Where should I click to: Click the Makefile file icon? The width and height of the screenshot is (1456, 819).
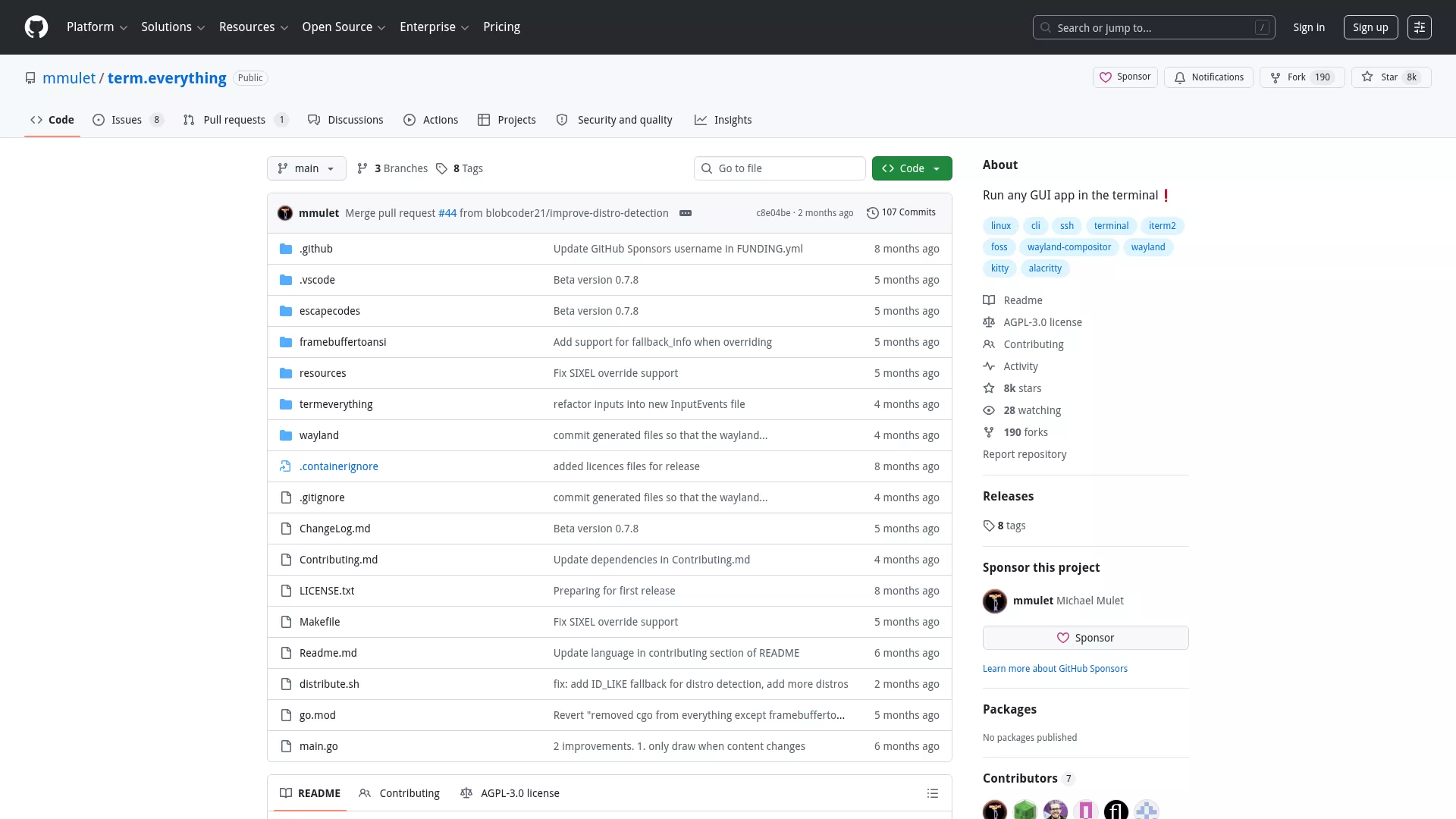point(286,622)
